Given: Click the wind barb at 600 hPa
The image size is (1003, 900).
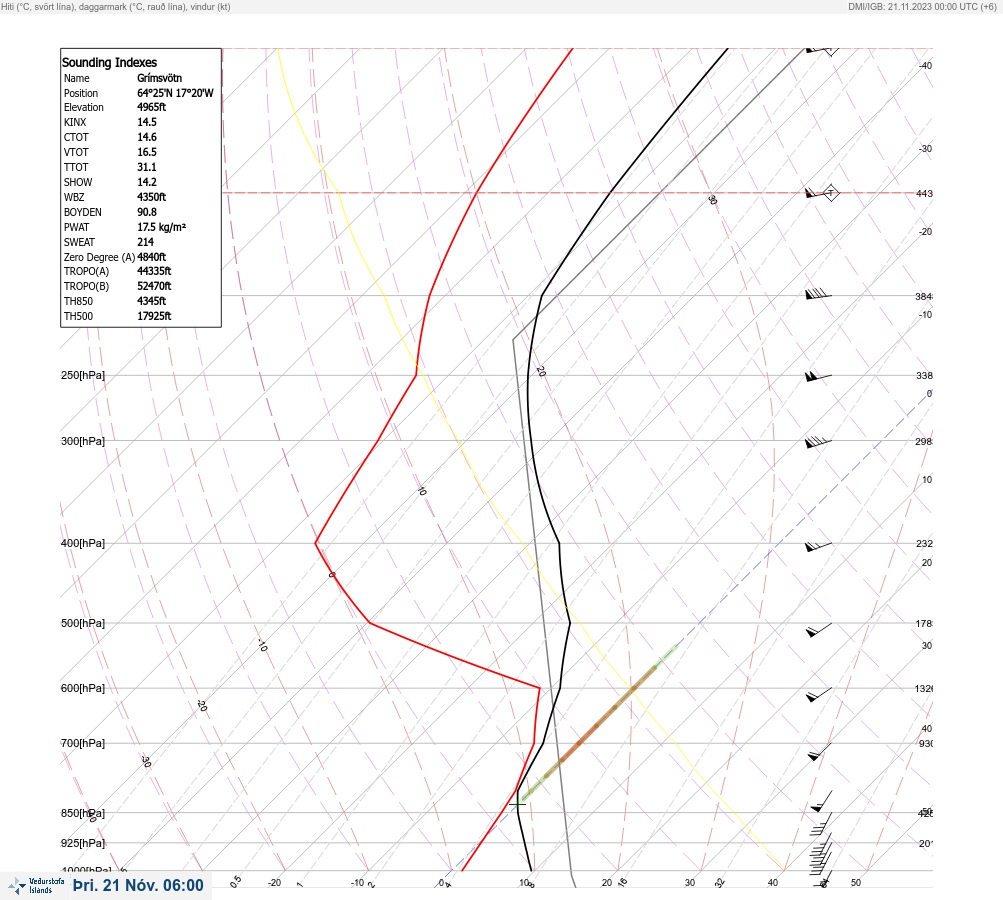Looking at the screenshot, I should click(819, 694).
